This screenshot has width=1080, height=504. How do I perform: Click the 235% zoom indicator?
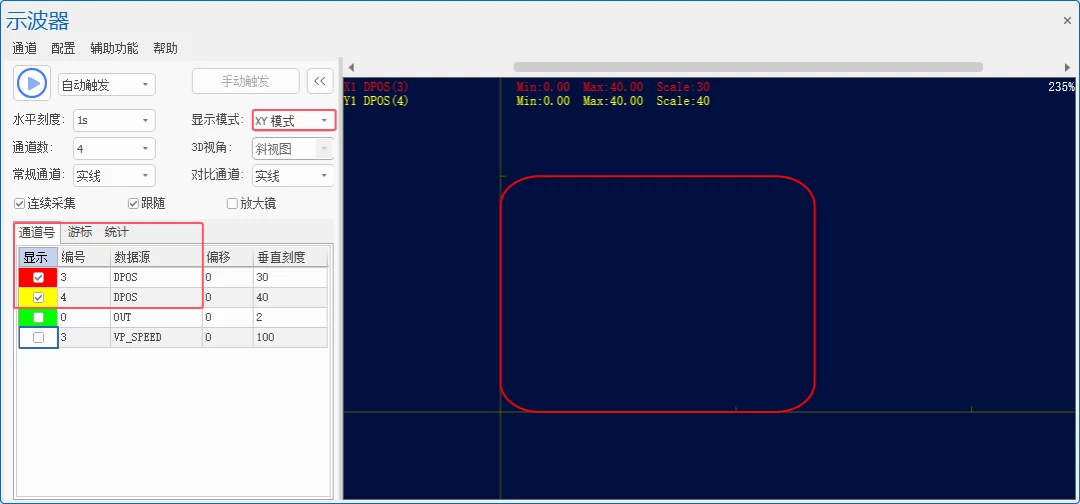click(x=1061, y=87)
